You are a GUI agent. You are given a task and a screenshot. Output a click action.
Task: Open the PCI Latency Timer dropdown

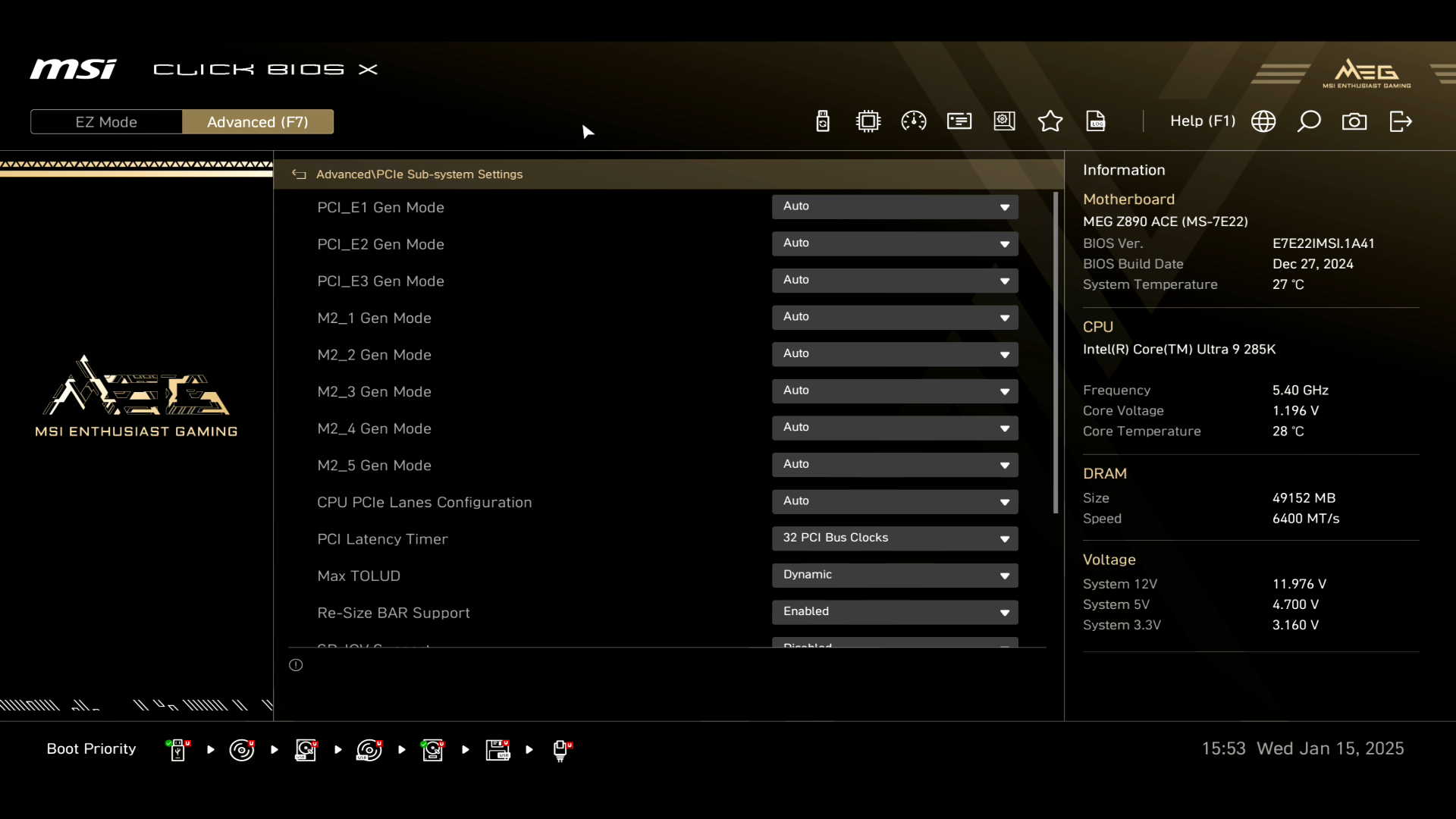[895, 538]
